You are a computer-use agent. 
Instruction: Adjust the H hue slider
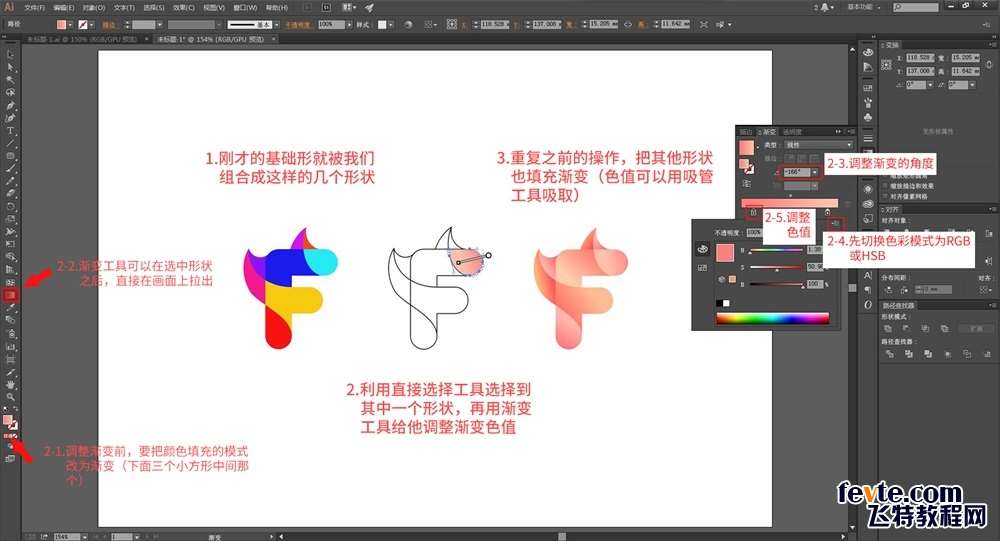click(x=777, y=250)
